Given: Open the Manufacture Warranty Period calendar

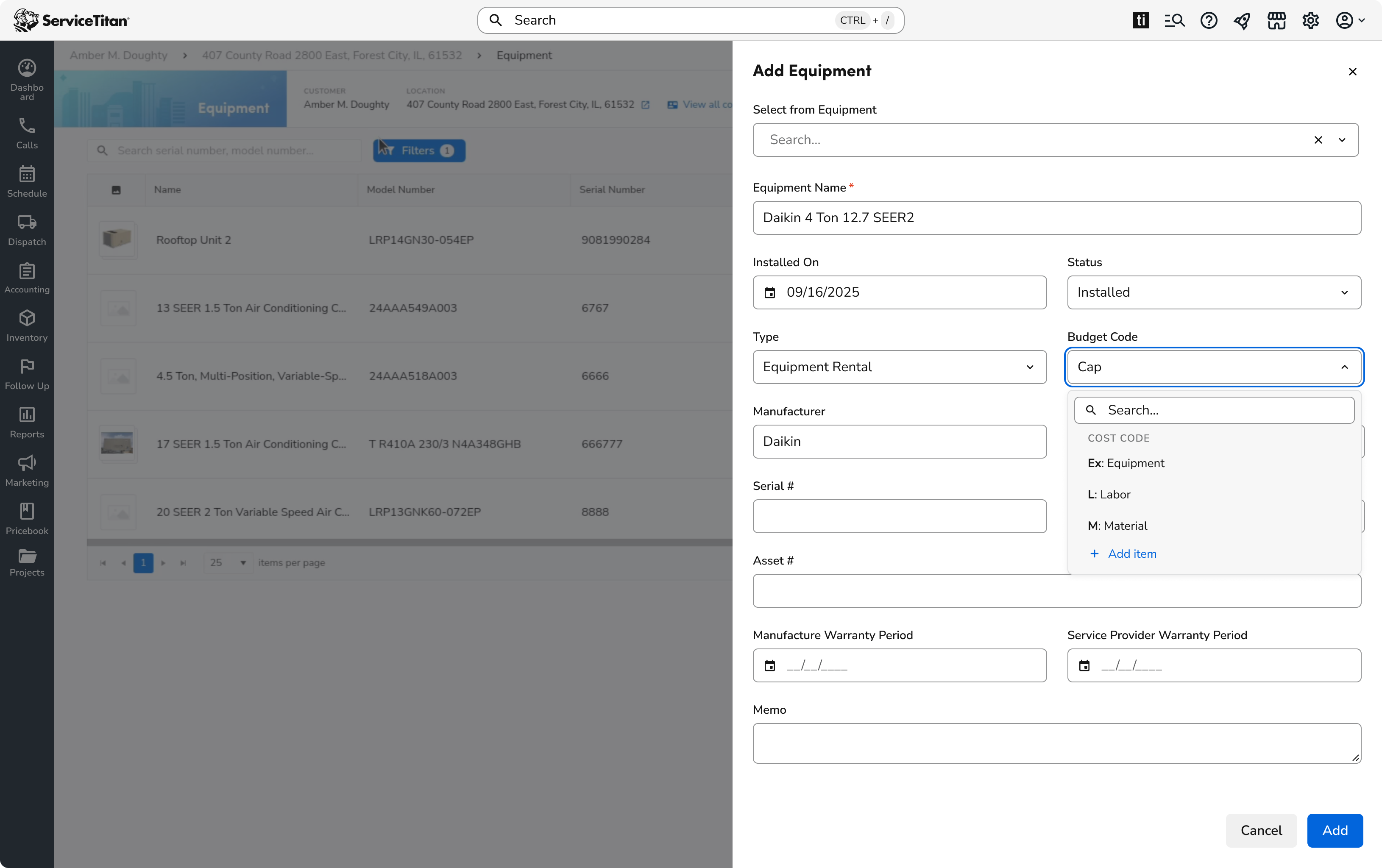Looking at the screenshot, I should coord(769,665).
